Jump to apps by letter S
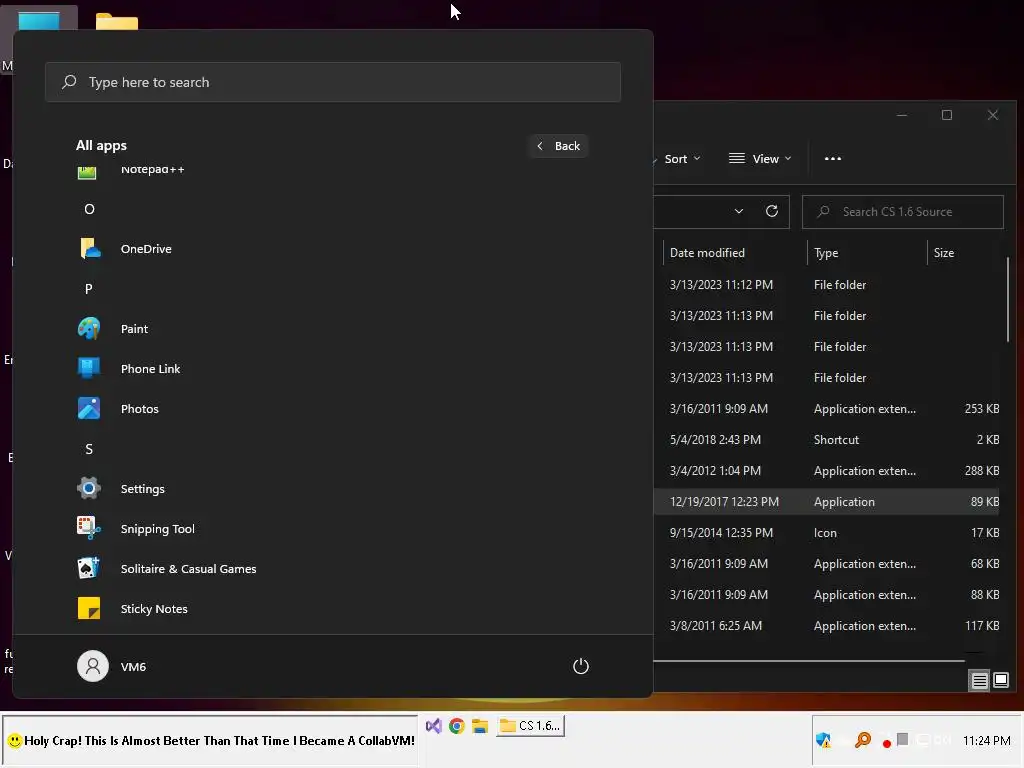Image resolution: width=1024 pixels, height=768 pixels. (89, 449)
